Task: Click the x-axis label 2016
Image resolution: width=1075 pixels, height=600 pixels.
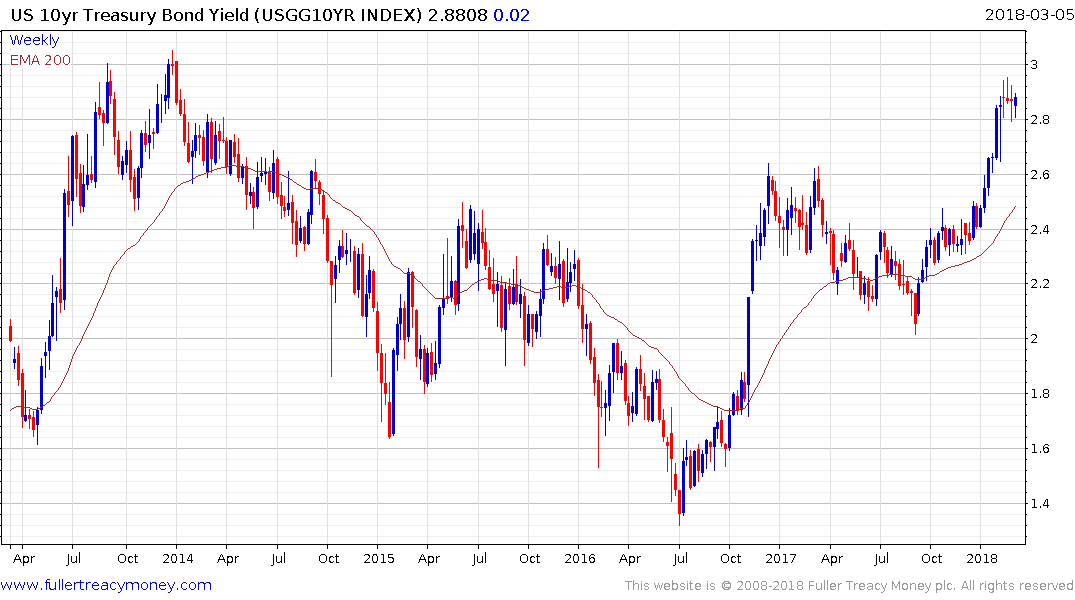Action: 579,558
